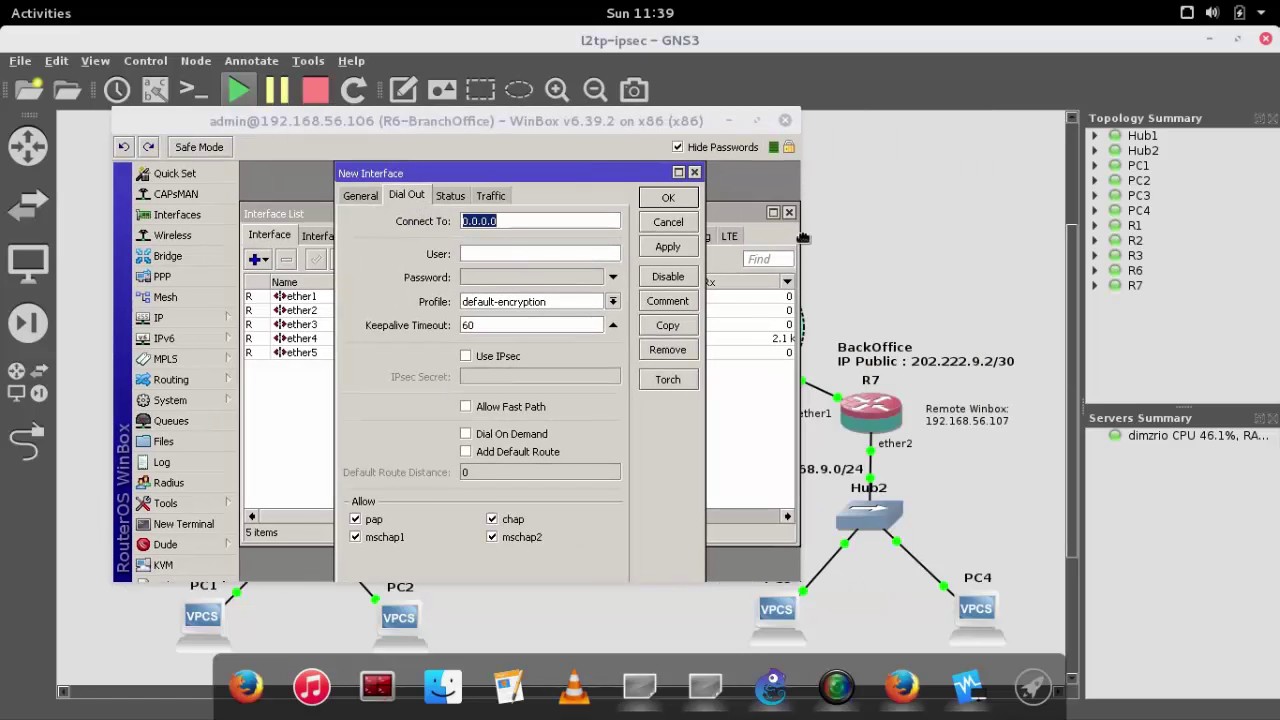Browse all devices icon in sidebar
This screenshot has width=1280, height=720.
[x=28, y=381]
